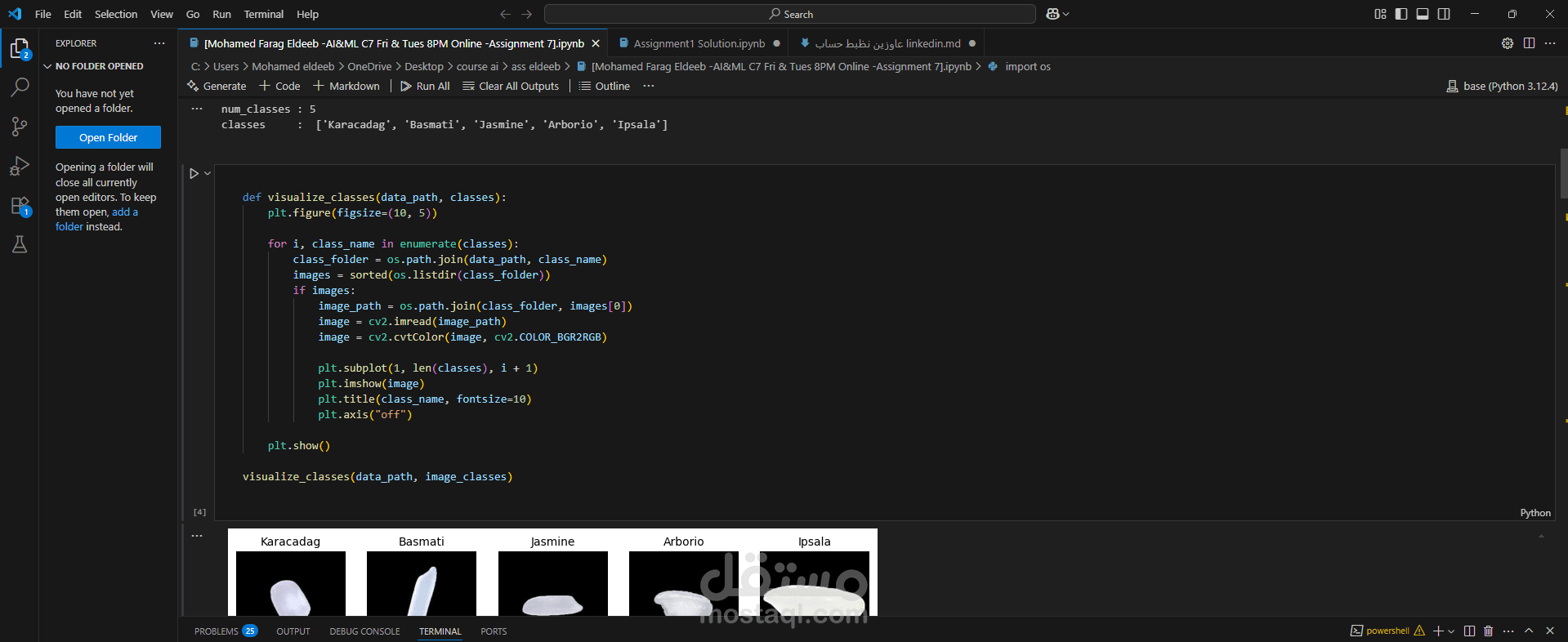Switch to the PROBLEMS panel tab
1568x642 pixels.
click(226, 631)
